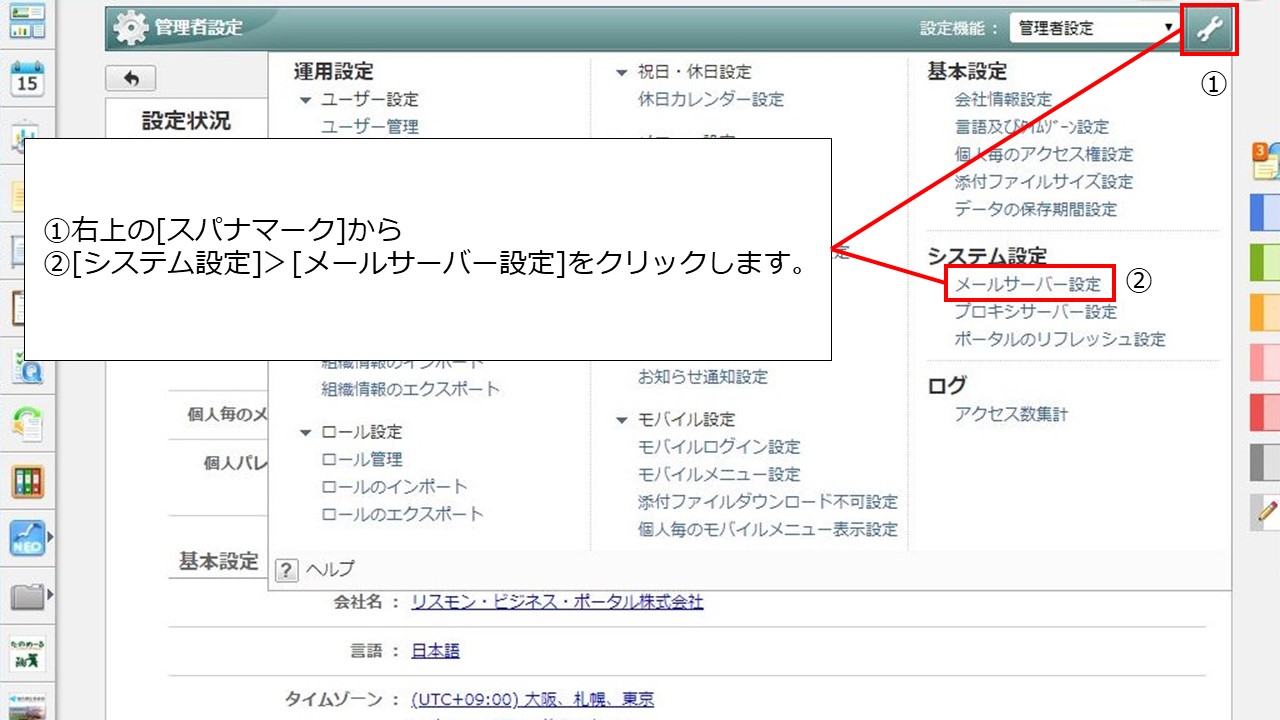The image size is (1280, 720).
Task: Open the gray folder icon in sidebar
Action: click(27, 598)
